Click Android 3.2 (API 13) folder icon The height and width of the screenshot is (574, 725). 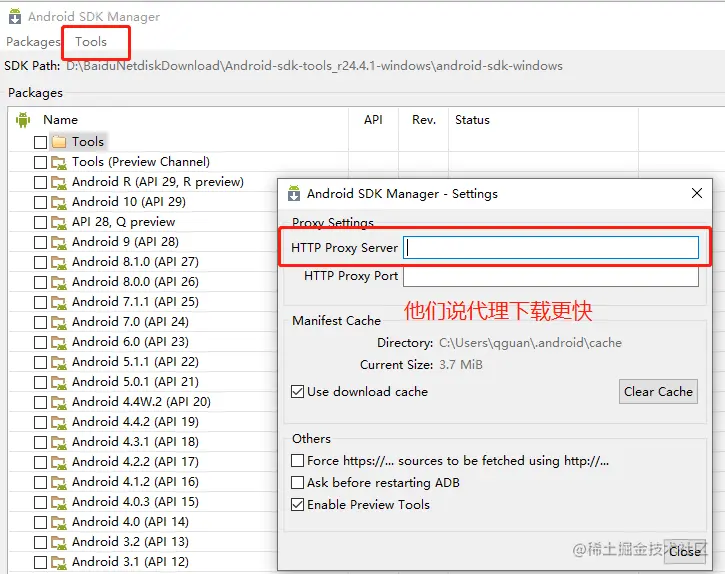click(59, 542)
